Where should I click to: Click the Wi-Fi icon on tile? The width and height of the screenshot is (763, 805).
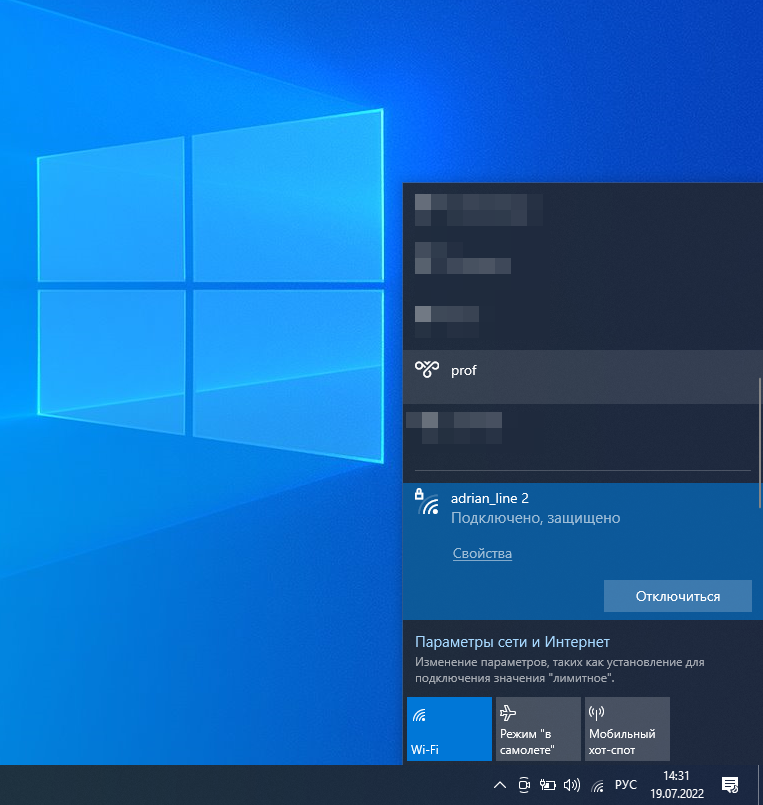tap(419, 715)
